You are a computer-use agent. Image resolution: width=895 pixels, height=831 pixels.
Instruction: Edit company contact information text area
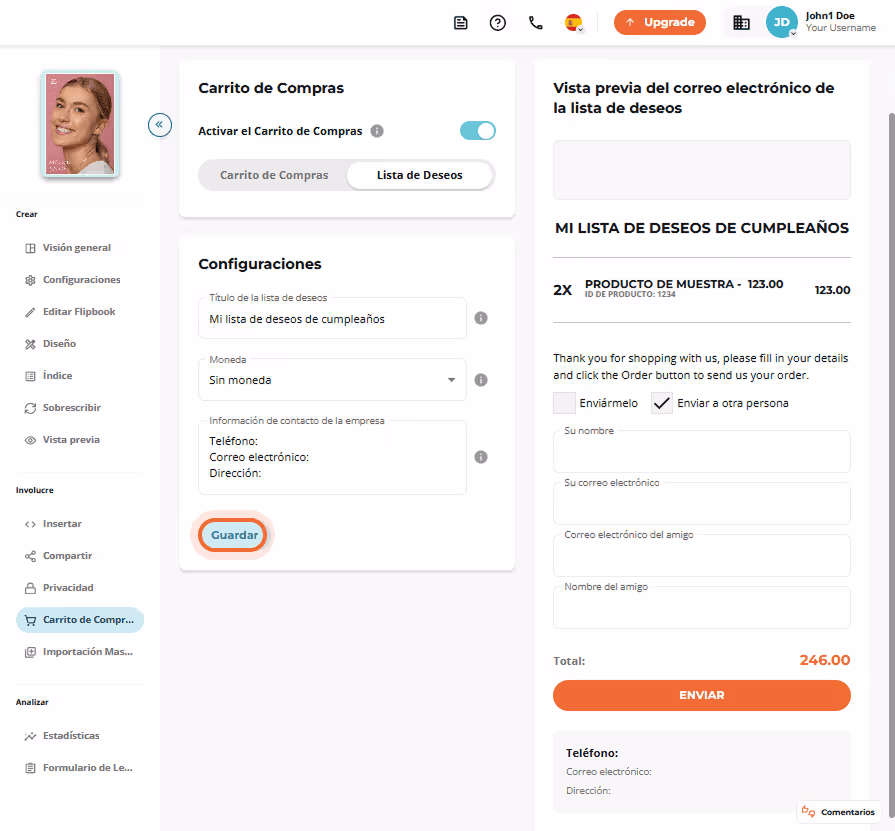[x=332, y=457]
